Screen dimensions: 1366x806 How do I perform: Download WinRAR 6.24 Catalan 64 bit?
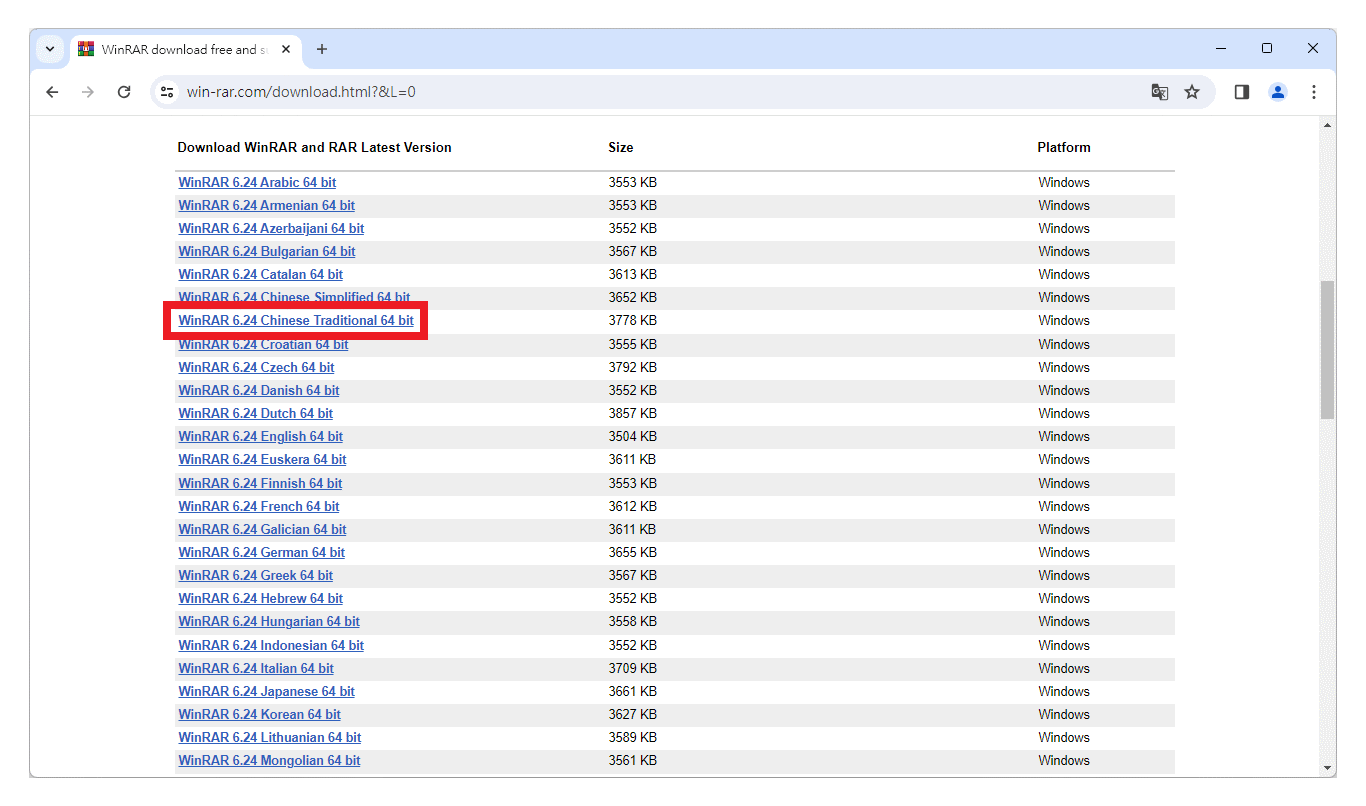[x=260, y=274]
